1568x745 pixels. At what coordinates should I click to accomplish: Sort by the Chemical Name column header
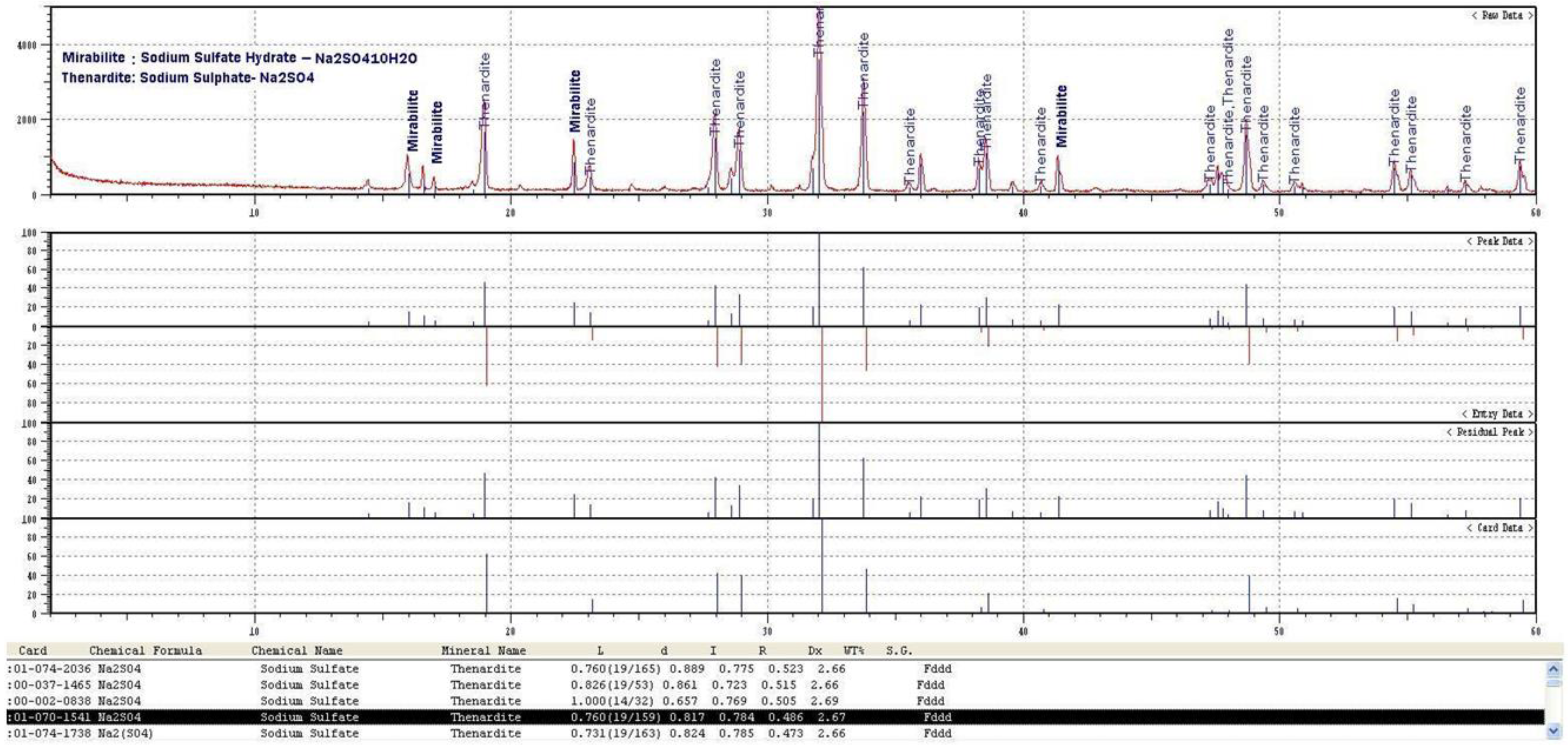296,651
